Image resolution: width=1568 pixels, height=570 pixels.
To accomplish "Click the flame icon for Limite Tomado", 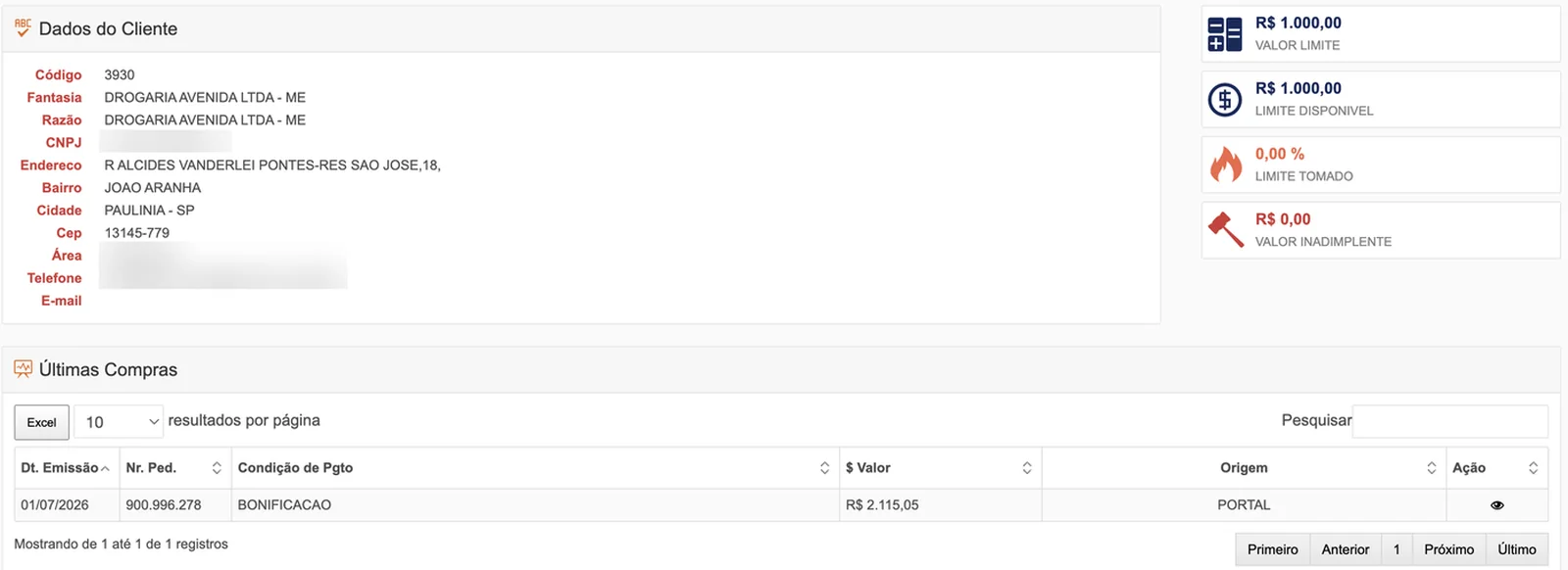I will tap(1225, 165).
